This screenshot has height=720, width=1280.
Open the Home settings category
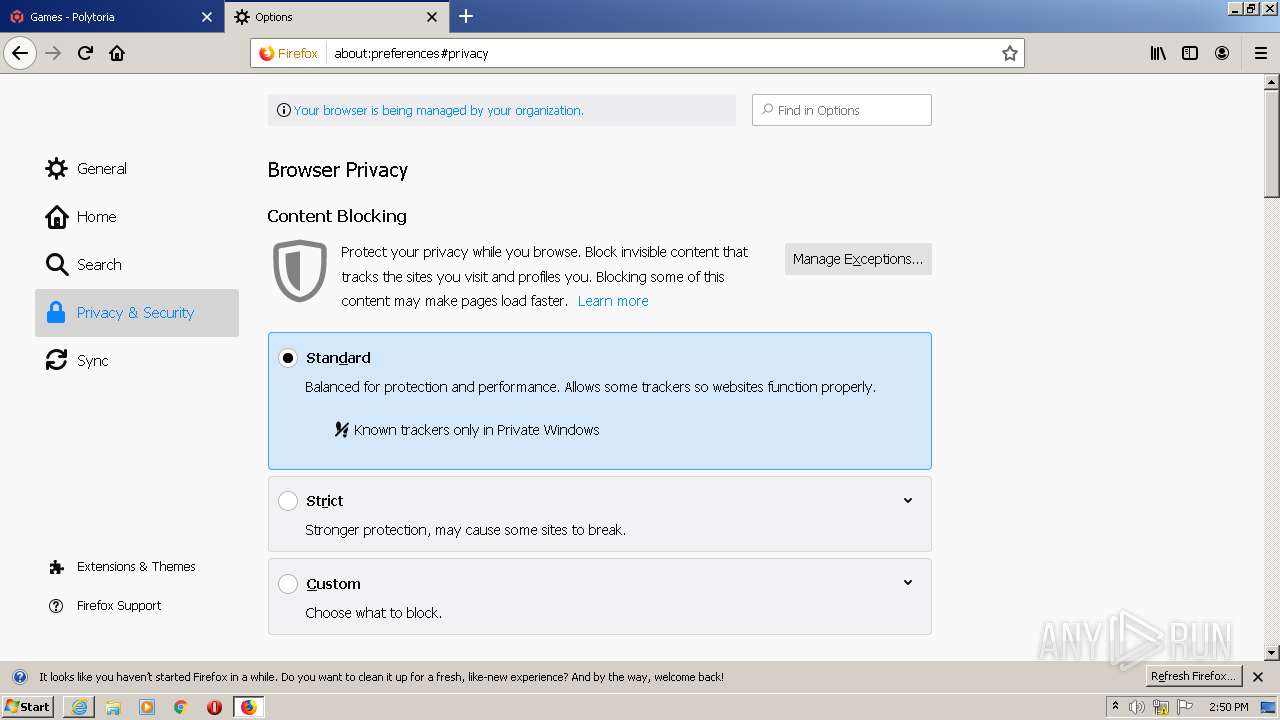pyautogui.click(x=137, y=217)
